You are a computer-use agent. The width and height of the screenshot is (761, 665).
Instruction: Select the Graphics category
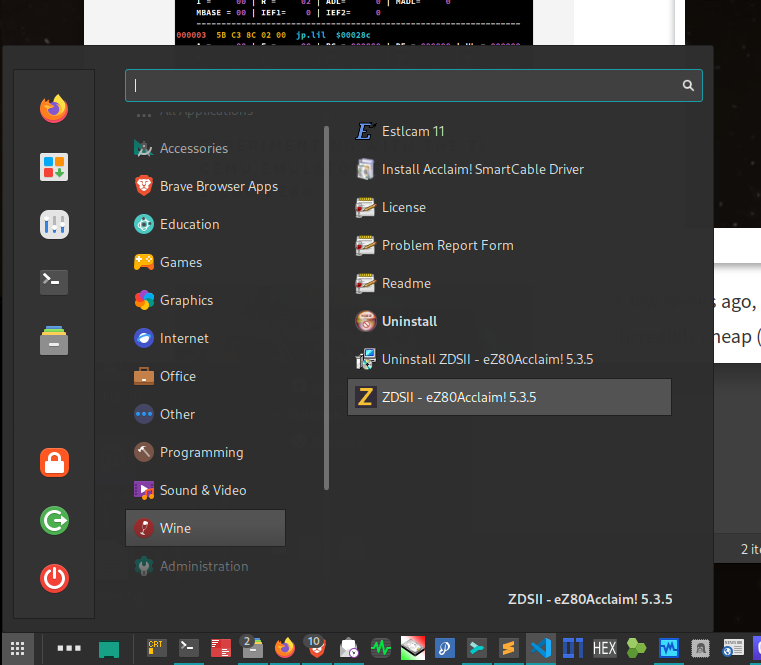coord(205,300)
